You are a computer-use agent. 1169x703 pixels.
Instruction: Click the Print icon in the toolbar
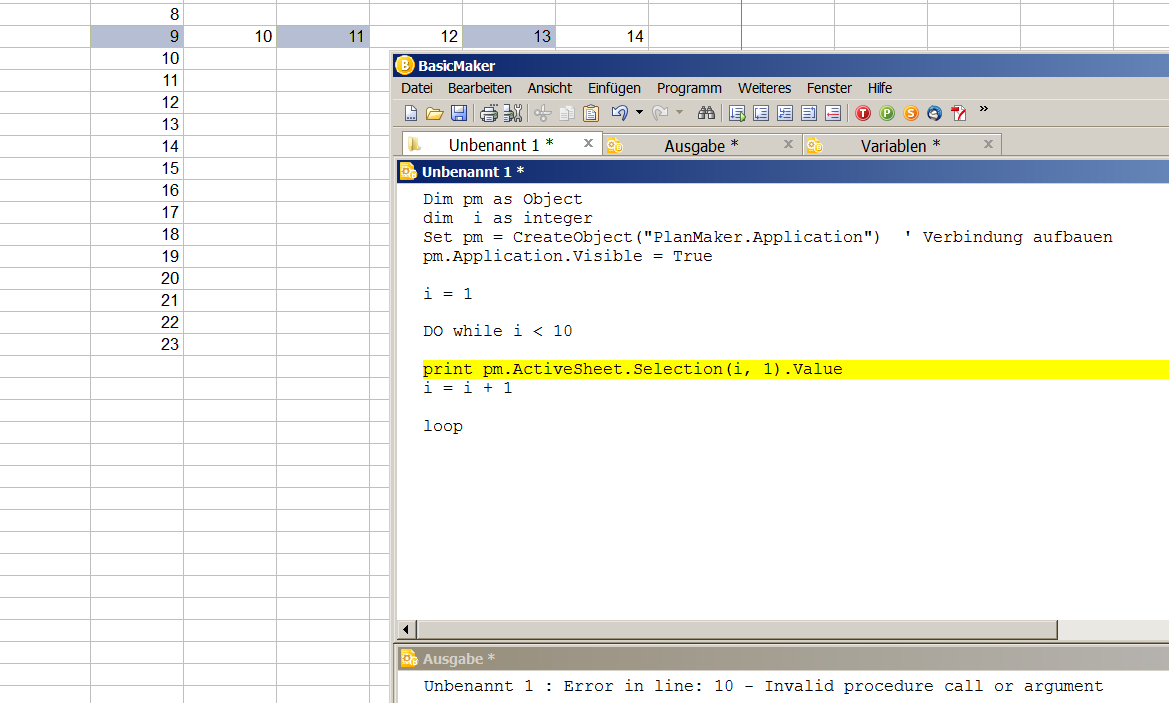coord(489,113)
